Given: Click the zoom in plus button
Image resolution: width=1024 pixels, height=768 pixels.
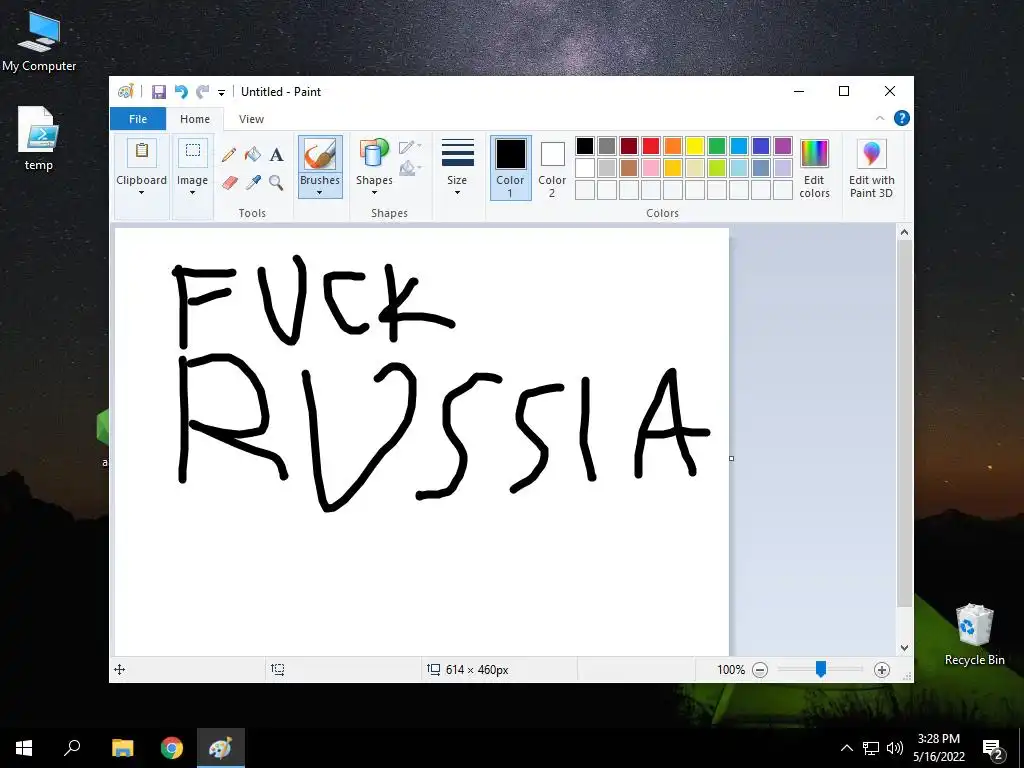Looking at the screenshot, I should click(882, 669).
